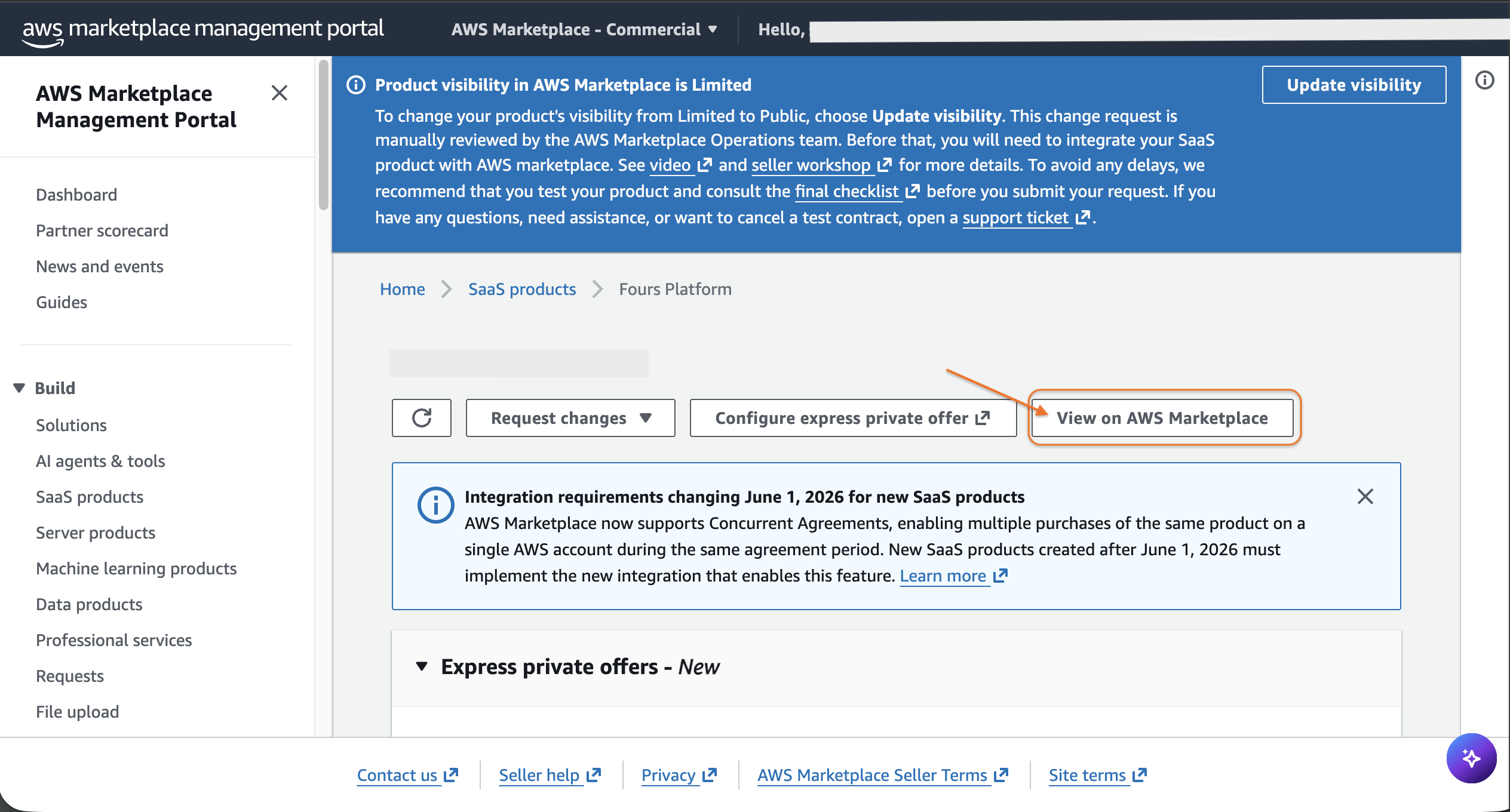Open the support ticket link

[1015, 217]
